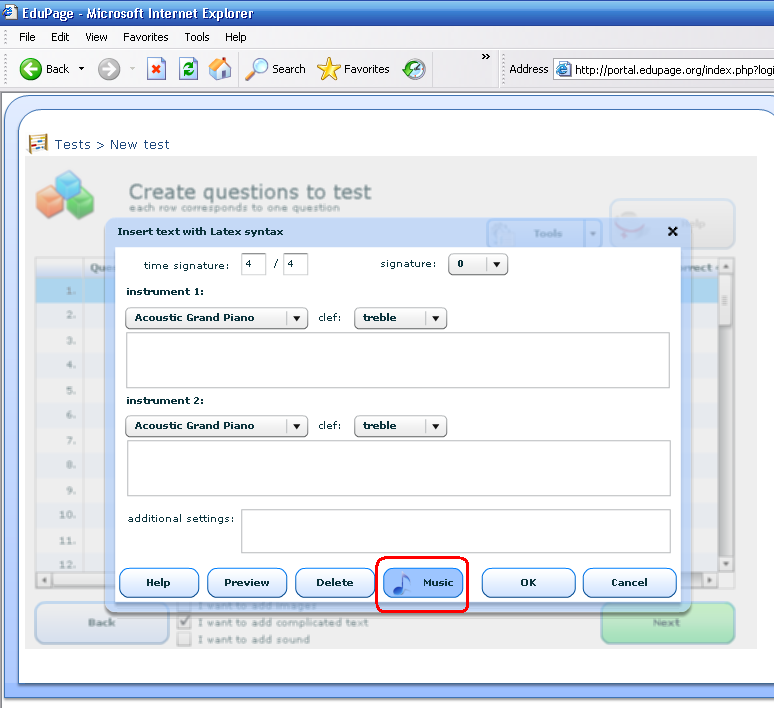Open the Tools menu

click(197, 37)
